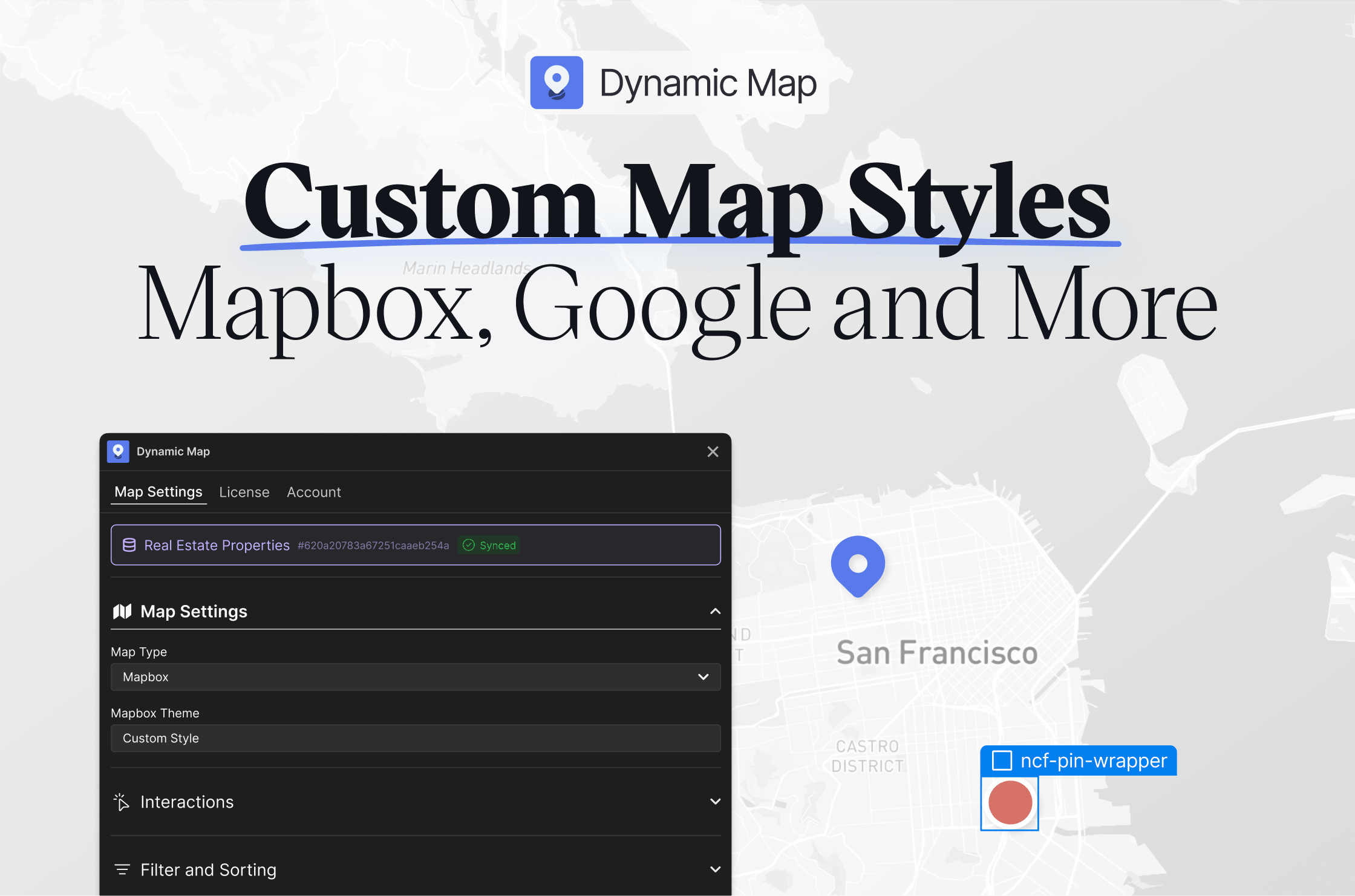The height and width of the screenshot is (896, 1355).
Task: Click the red circle pin marker
Action: [x=1010, y=803]
